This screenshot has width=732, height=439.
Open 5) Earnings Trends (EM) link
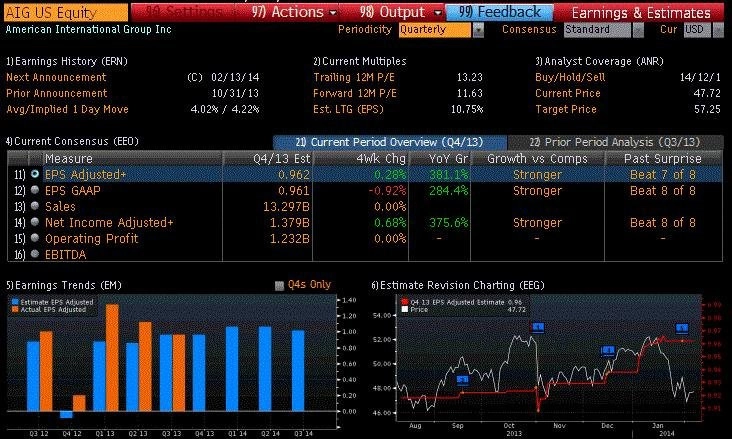tap(63, 285)
